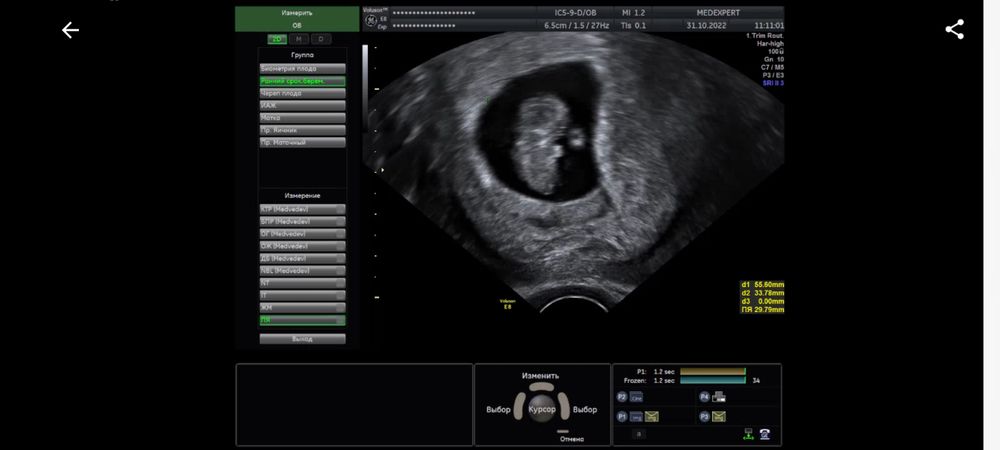The width and height of the screenshot is (1000, 450).
Task: Click the P2 Cine icon
Action: click(x=637, y=397)
